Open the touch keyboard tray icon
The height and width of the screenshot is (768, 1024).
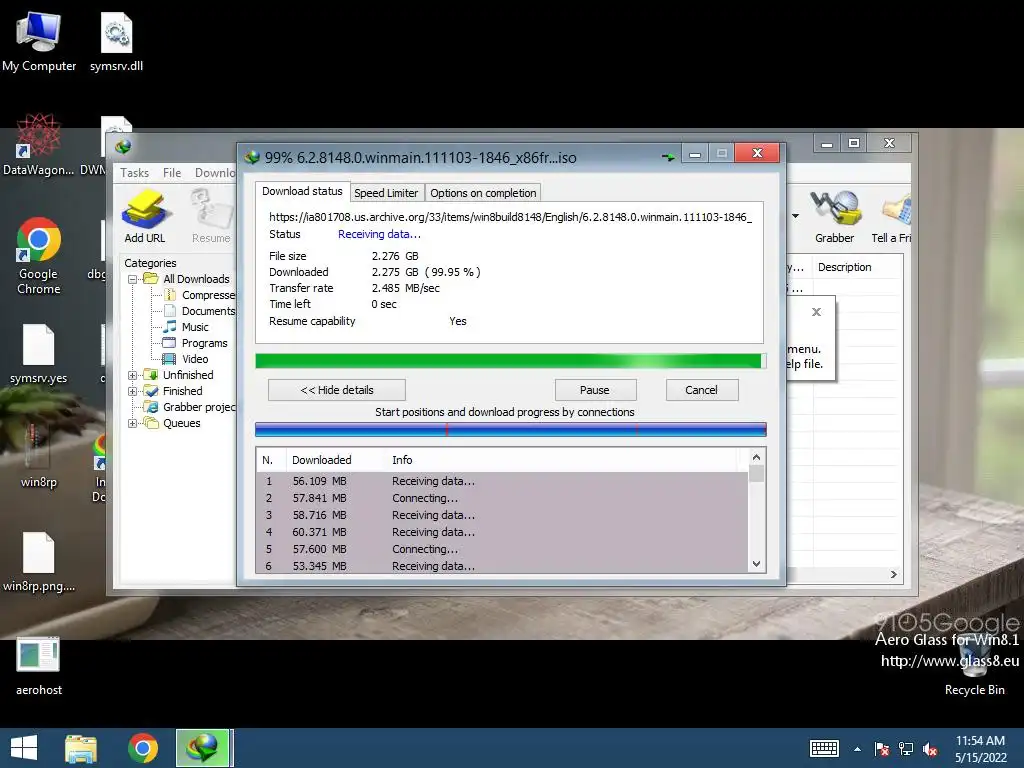coord(824,748)
